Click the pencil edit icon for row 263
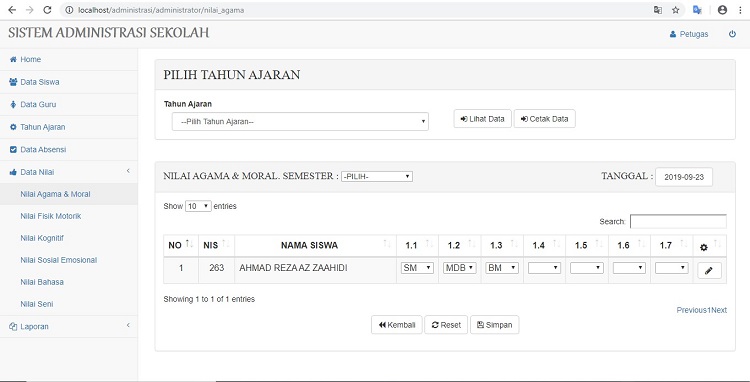Image resolution: width=750 pixels, height=382 pixels. [x=709, y=271]
